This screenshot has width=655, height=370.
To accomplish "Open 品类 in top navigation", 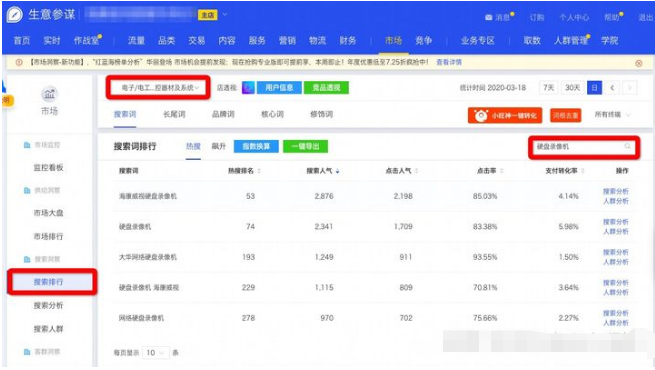I will point(166,41).
